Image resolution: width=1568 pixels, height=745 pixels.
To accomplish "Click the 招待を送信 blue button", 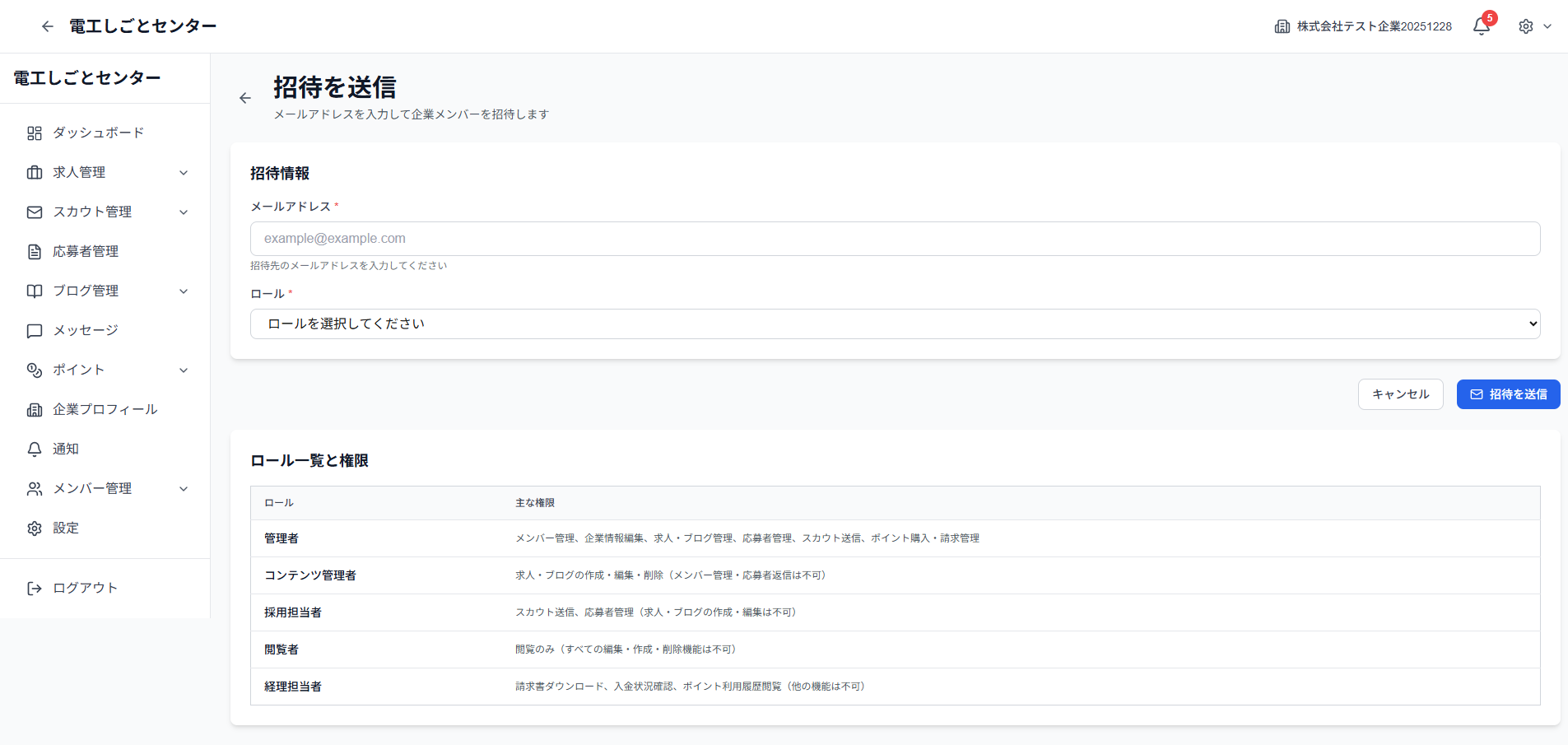I will pos(1508,393).
